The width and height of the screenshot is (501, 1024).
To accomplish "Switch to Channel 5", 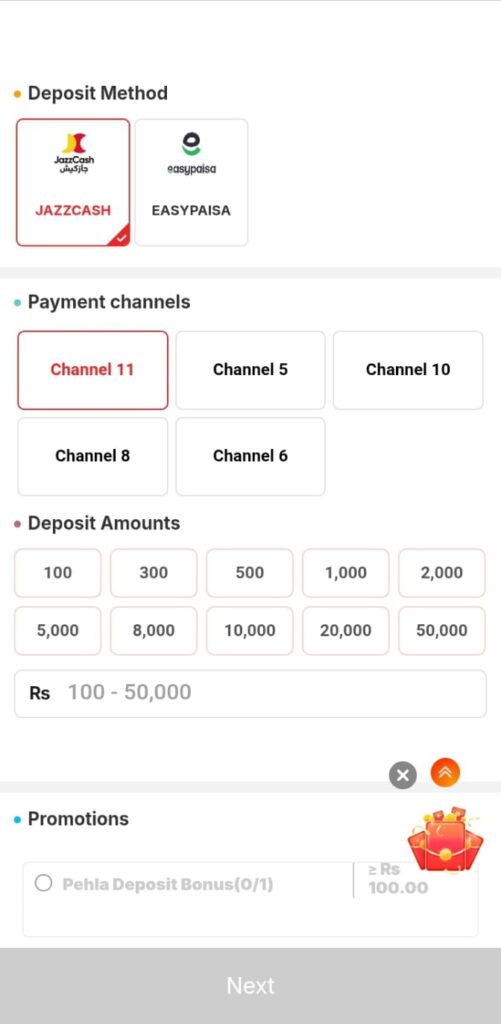I will coord(250,370).
